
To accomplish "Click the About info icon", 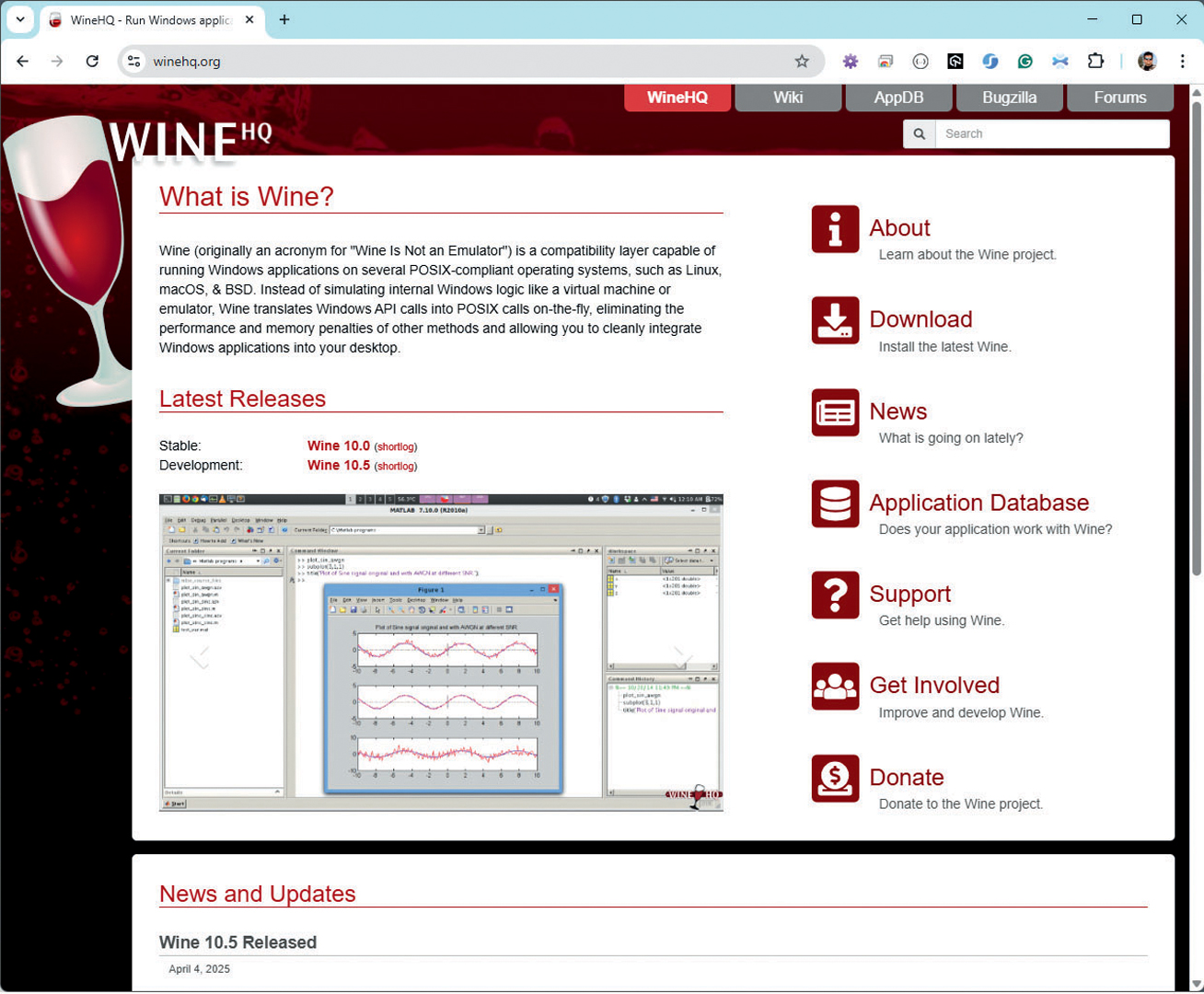I will tap(835, 229).
